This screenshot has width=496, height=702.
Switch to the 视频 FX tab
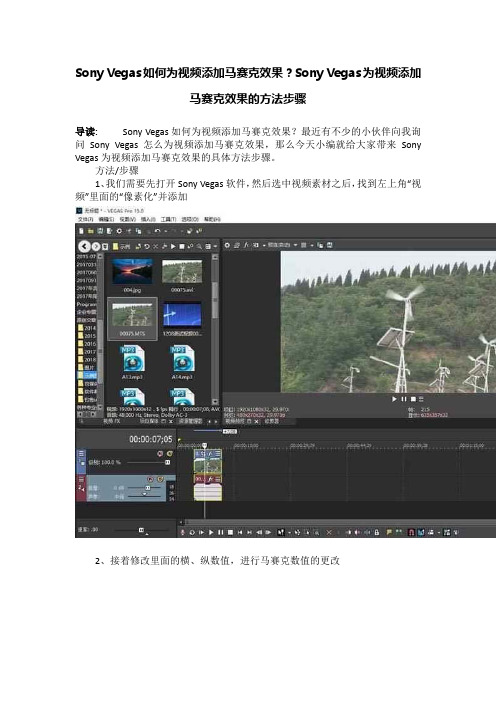(111, 421)
